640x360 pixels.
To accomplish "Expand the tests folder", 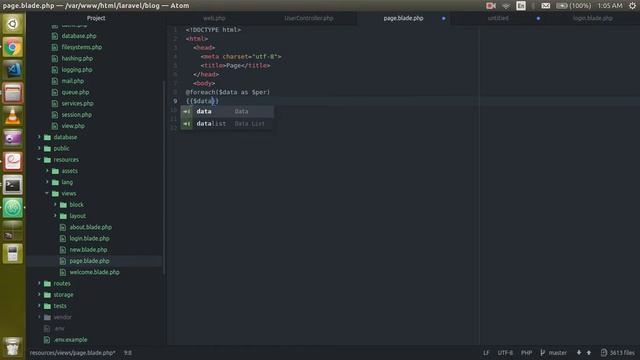I will [x=40, y=306].
